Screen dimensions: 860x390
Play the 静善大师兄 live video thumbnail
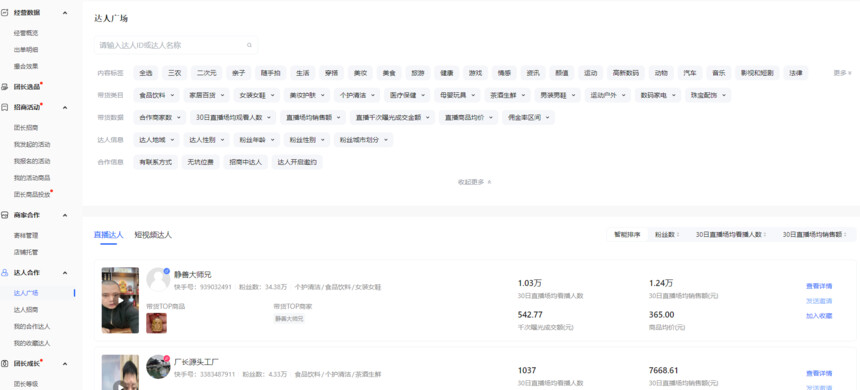coord(120,300)
